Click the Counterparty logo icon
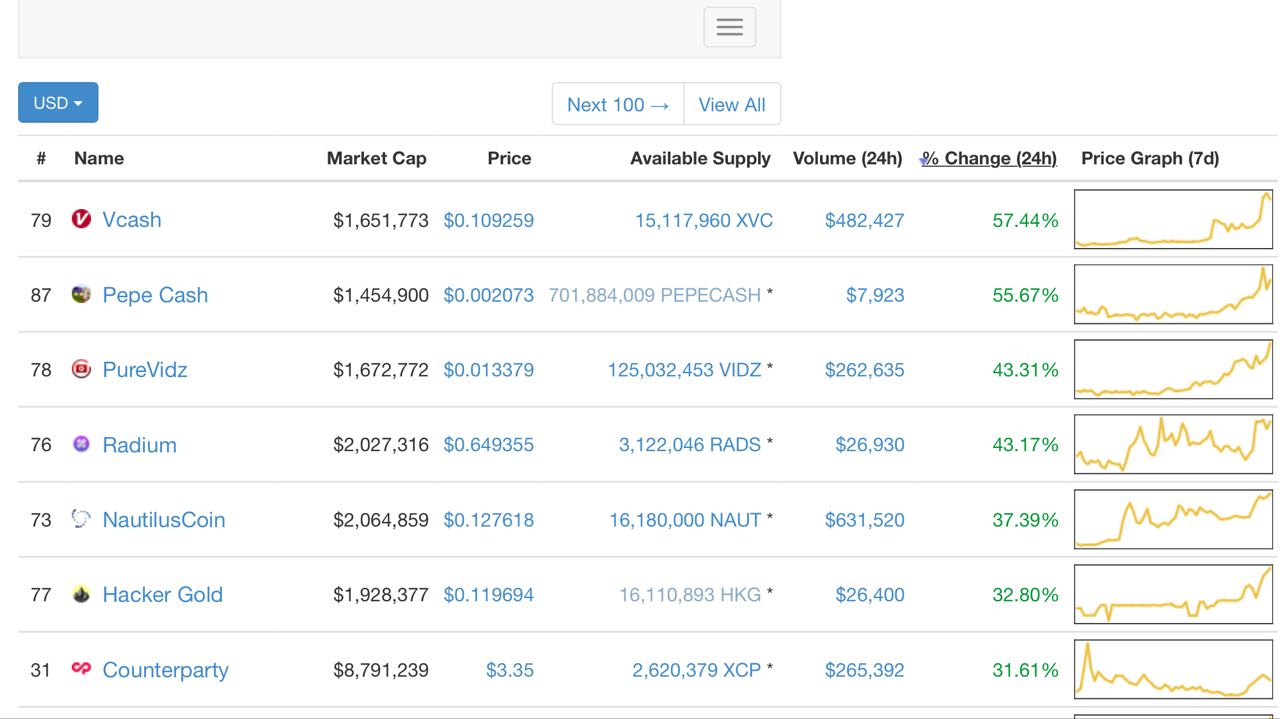Image resolution: width=1280 pixels, height=719 pixels. pyautogui.click(x=82, y=668)
